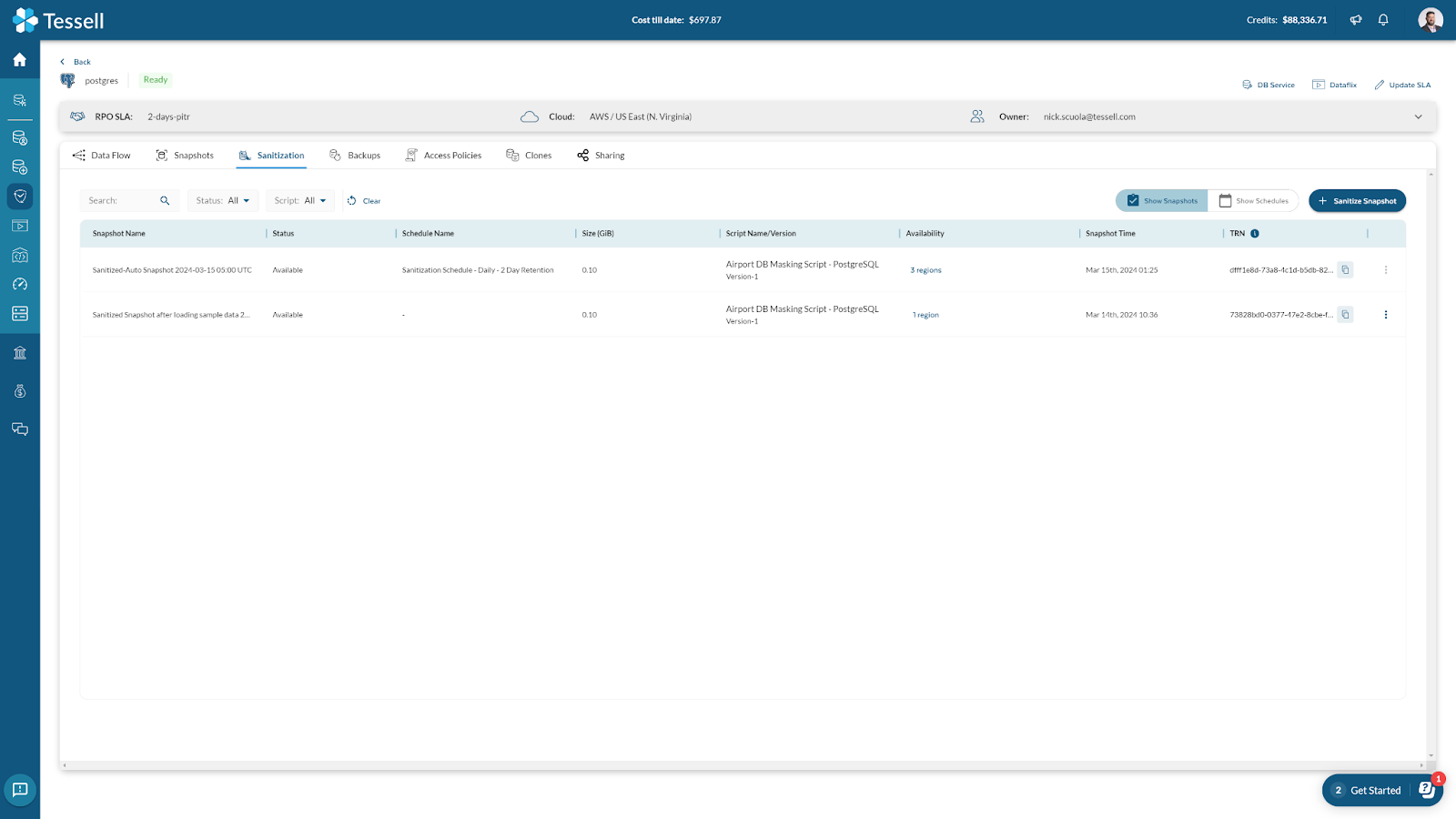Click the horizontal scrollbar at page bottom
Viewport: 1456px width, 819px height.
pos(743,765)
